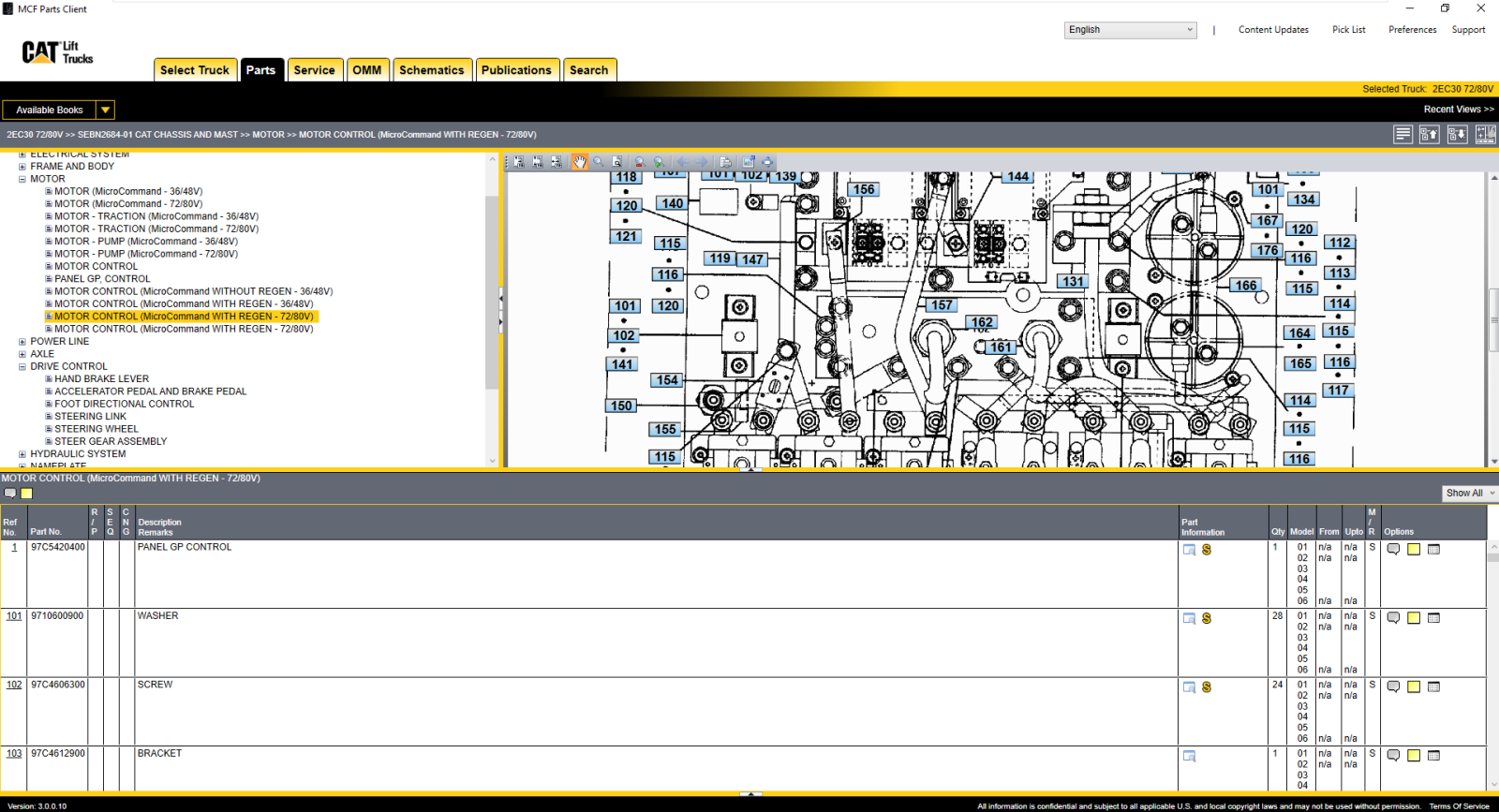The height and width of the screenshot is (812, 1499).
Task: Click the zoom-to-area page icon in diagram toolbar
Action: 616,162
